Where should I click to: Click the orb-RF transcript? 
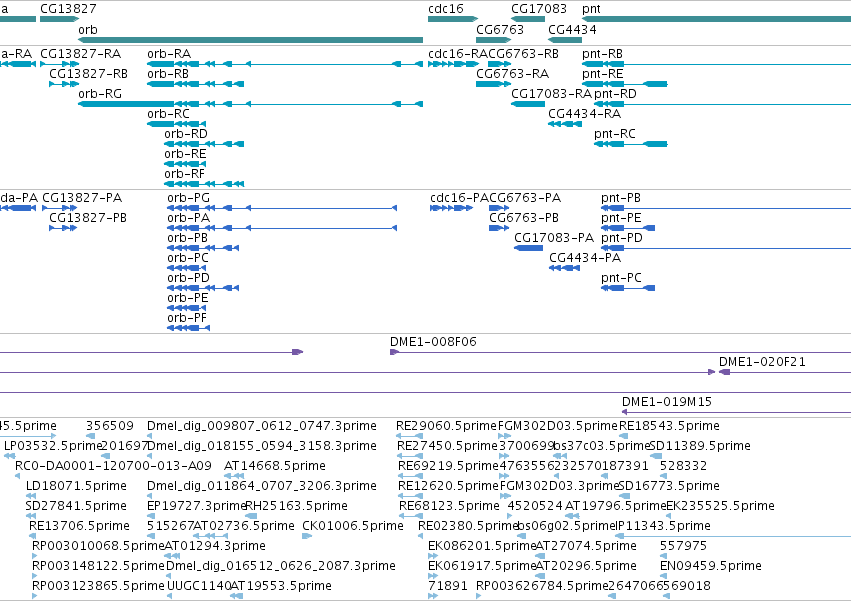click(x=185, y=174)
